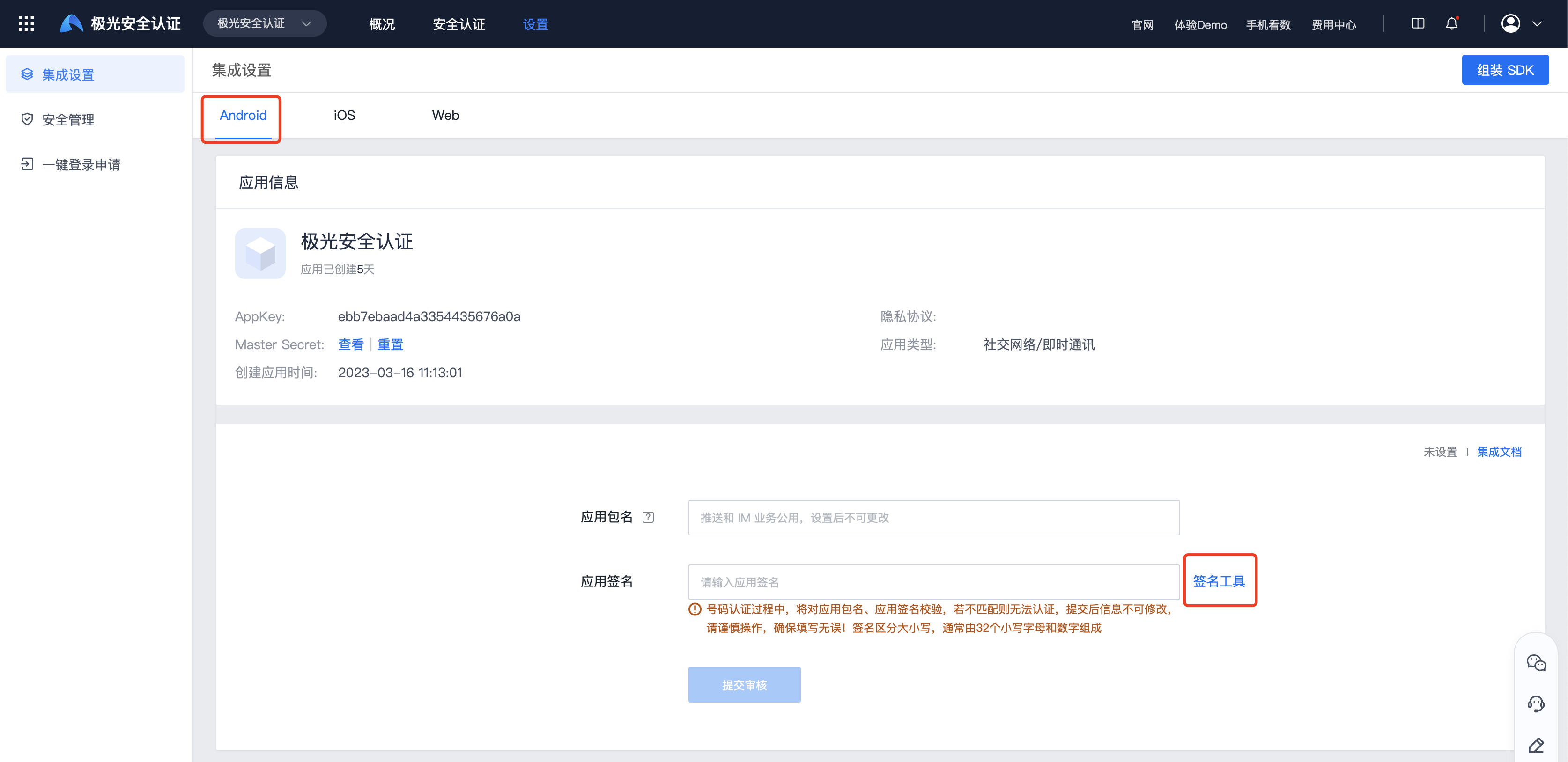The height and width of the screenshot is (762, 1568).
Task: Click the AppKey value ebb7ebaad4a3354435676a0a
Action: (429, 316)
